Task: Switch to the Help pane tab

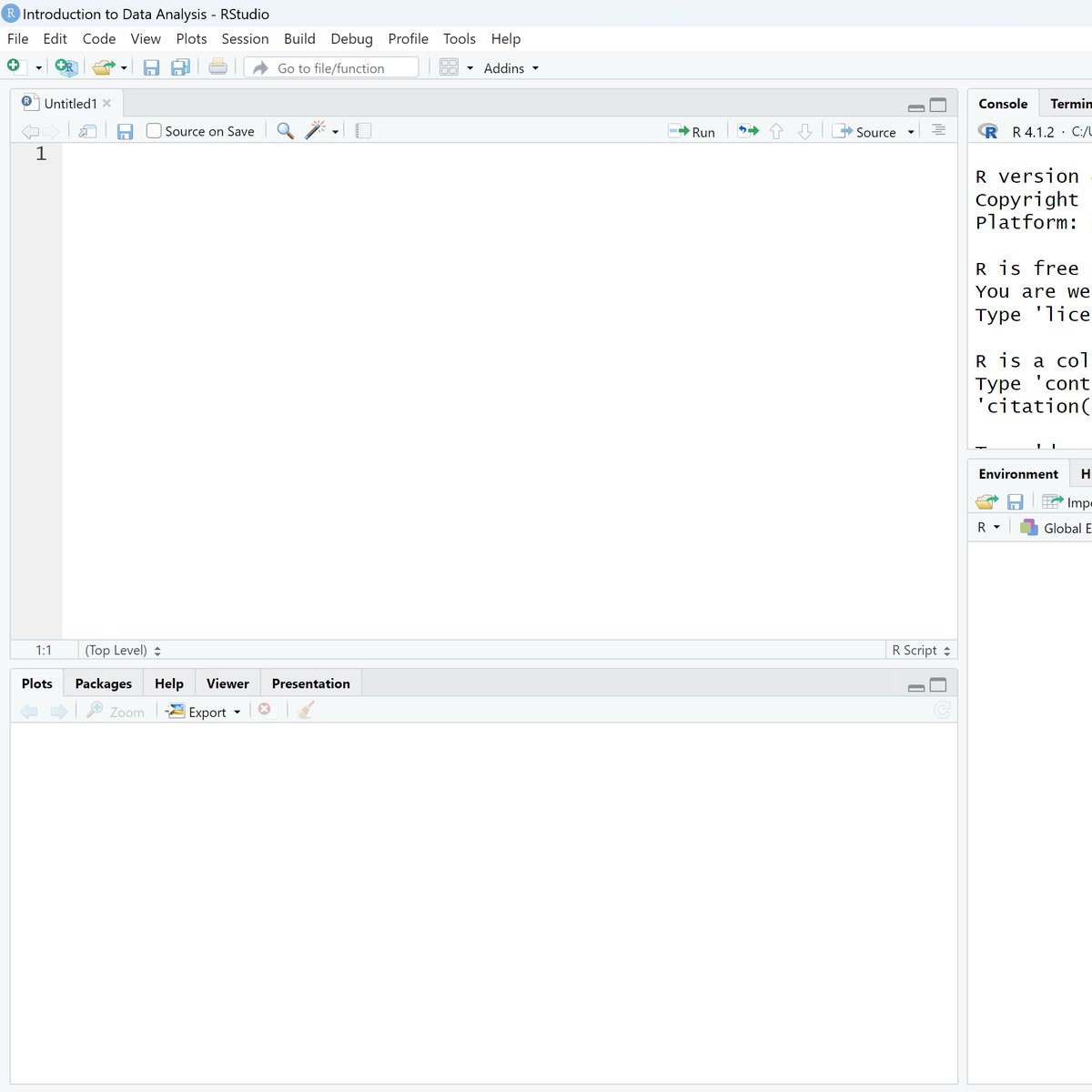Action: tap(168, 683)
